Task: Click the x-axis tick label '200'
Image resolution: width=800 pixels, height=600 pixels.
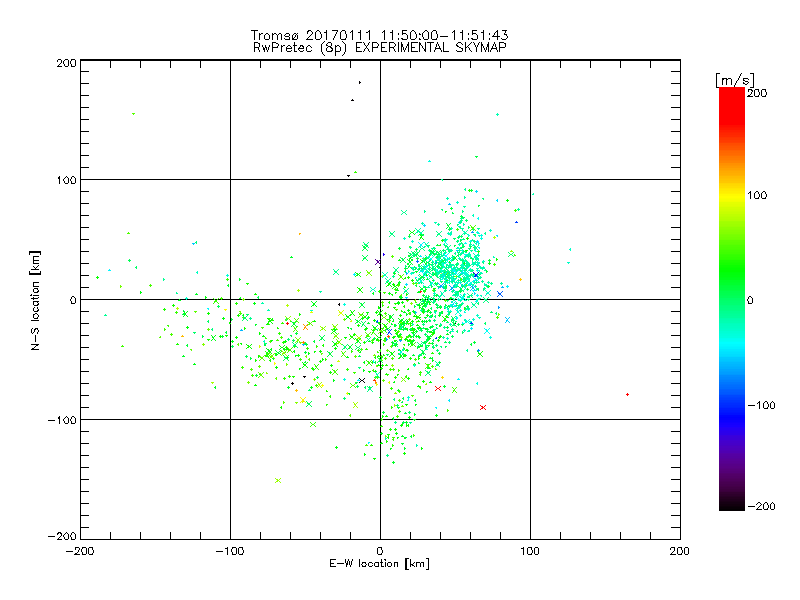Action: [680, 551]
